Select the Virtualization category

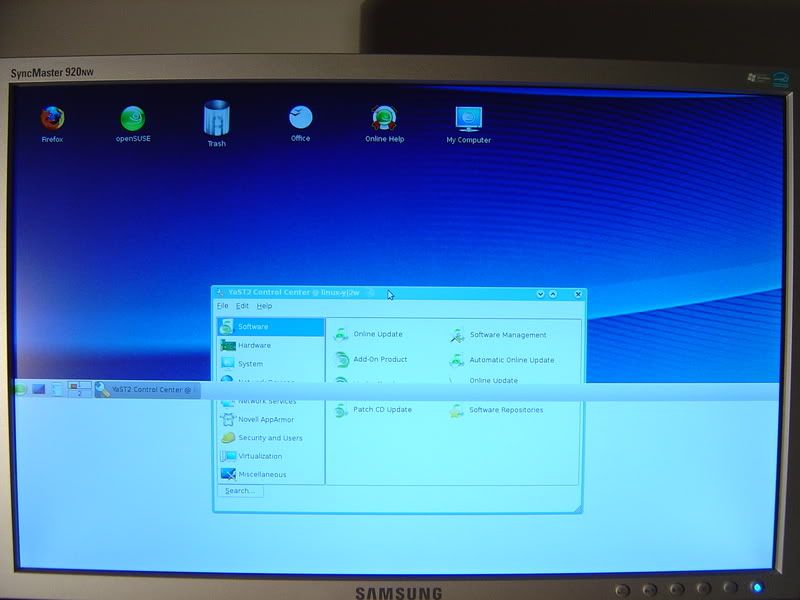point(271,456)
